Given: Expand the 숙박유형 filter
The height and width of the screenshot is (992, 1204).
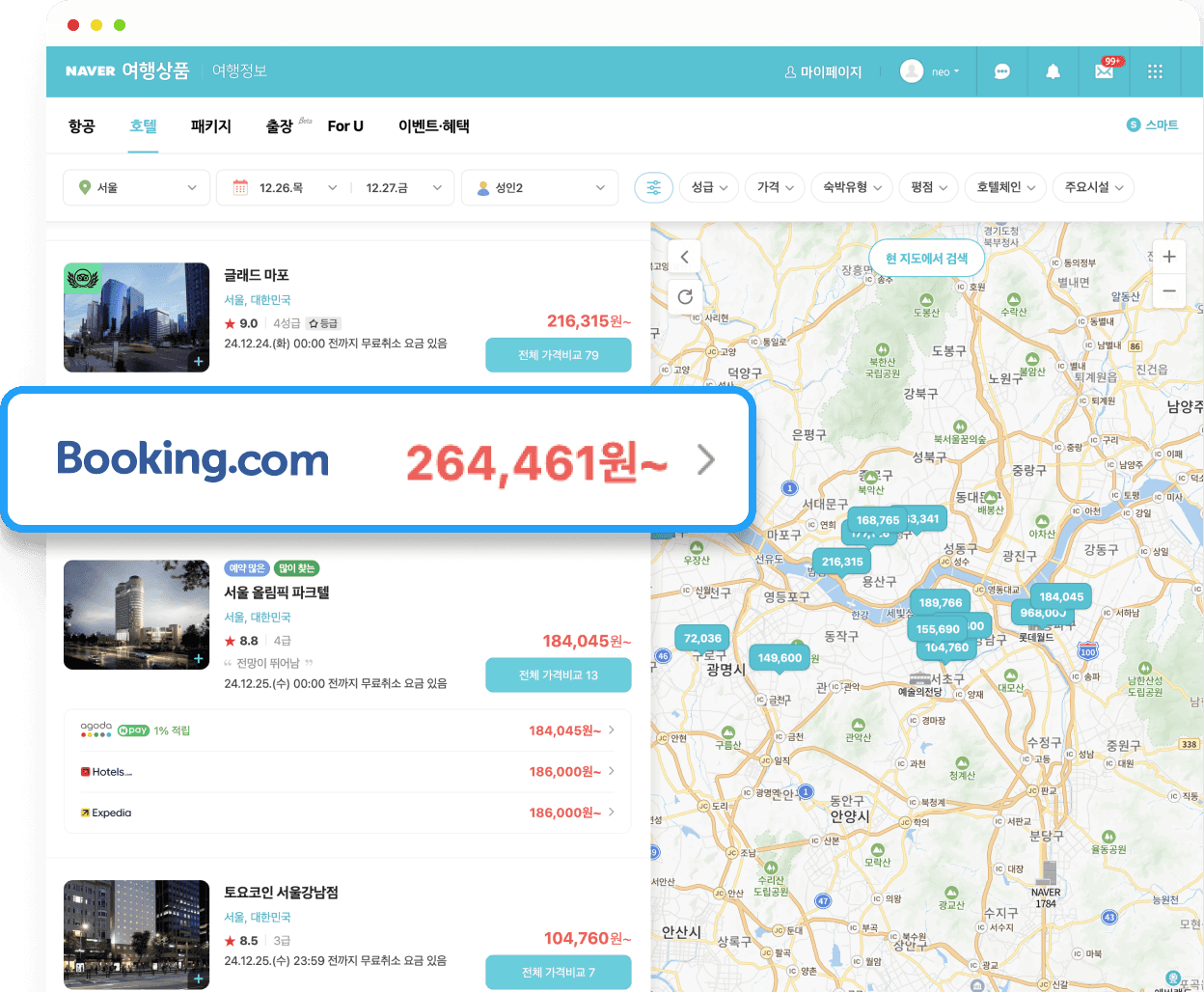Looking at the screenshot, I should tap(852, 187).
